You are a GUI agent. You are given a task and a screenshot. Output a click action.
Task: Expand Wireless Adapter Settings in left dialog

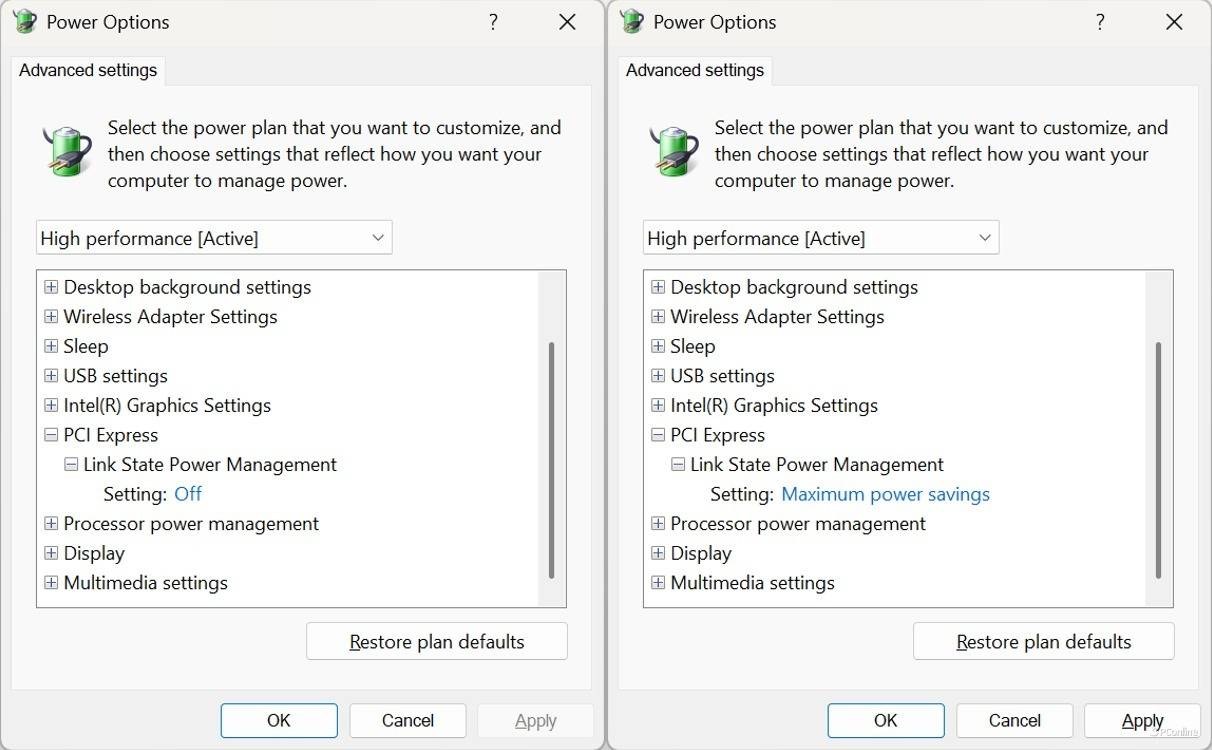(51, 317)
